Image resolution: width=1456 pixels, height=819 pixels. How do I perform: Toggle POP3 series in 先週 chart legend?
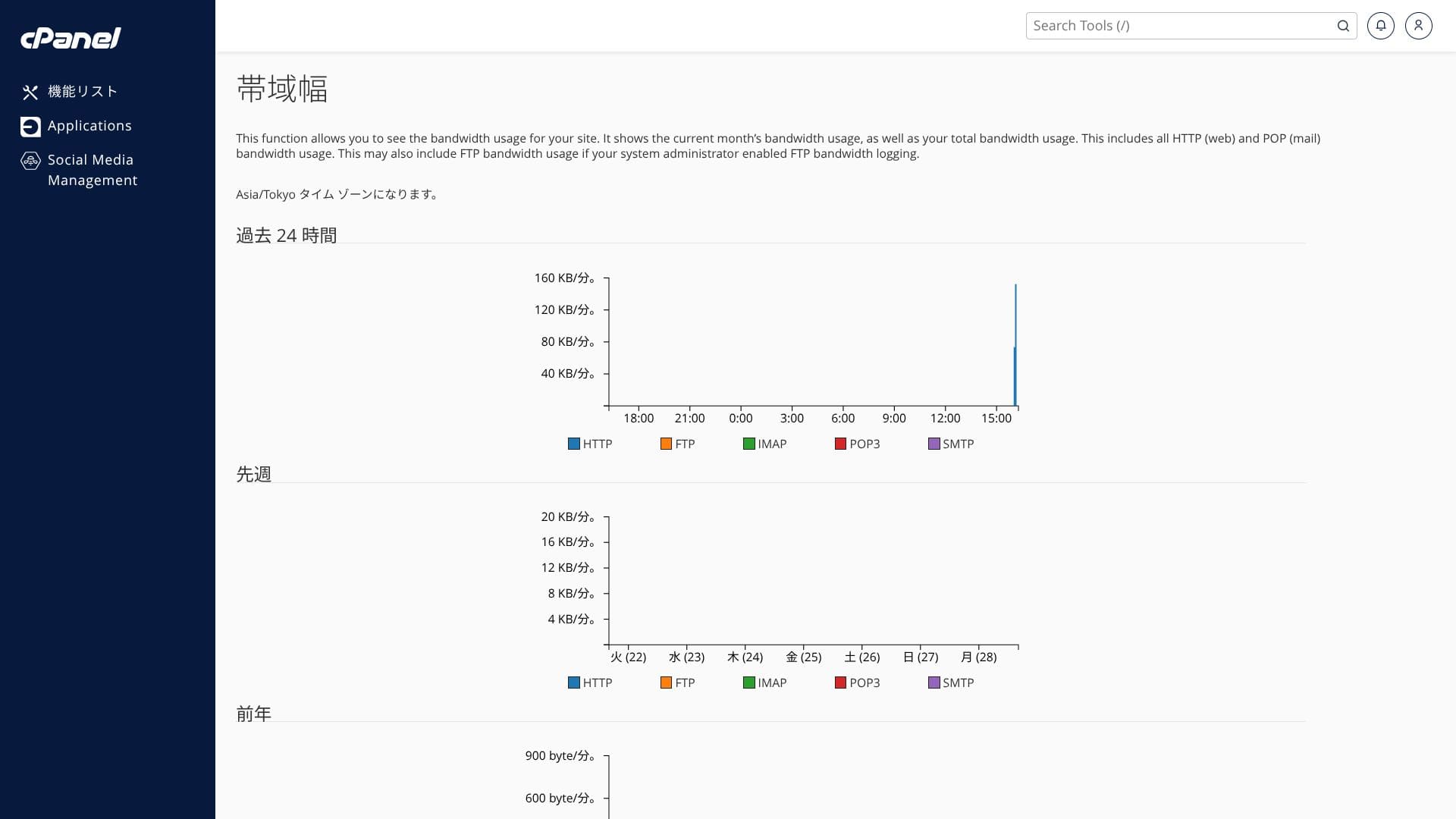tap(857, 683)
